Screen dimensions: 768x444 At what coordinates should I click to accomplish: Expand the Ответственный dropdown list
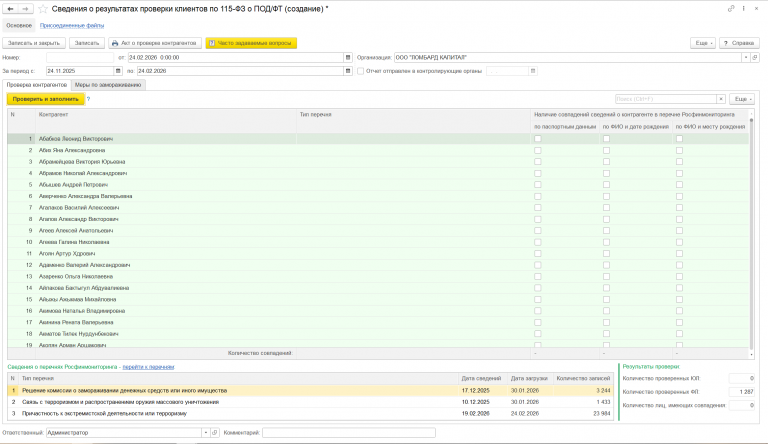pos(206,433)
